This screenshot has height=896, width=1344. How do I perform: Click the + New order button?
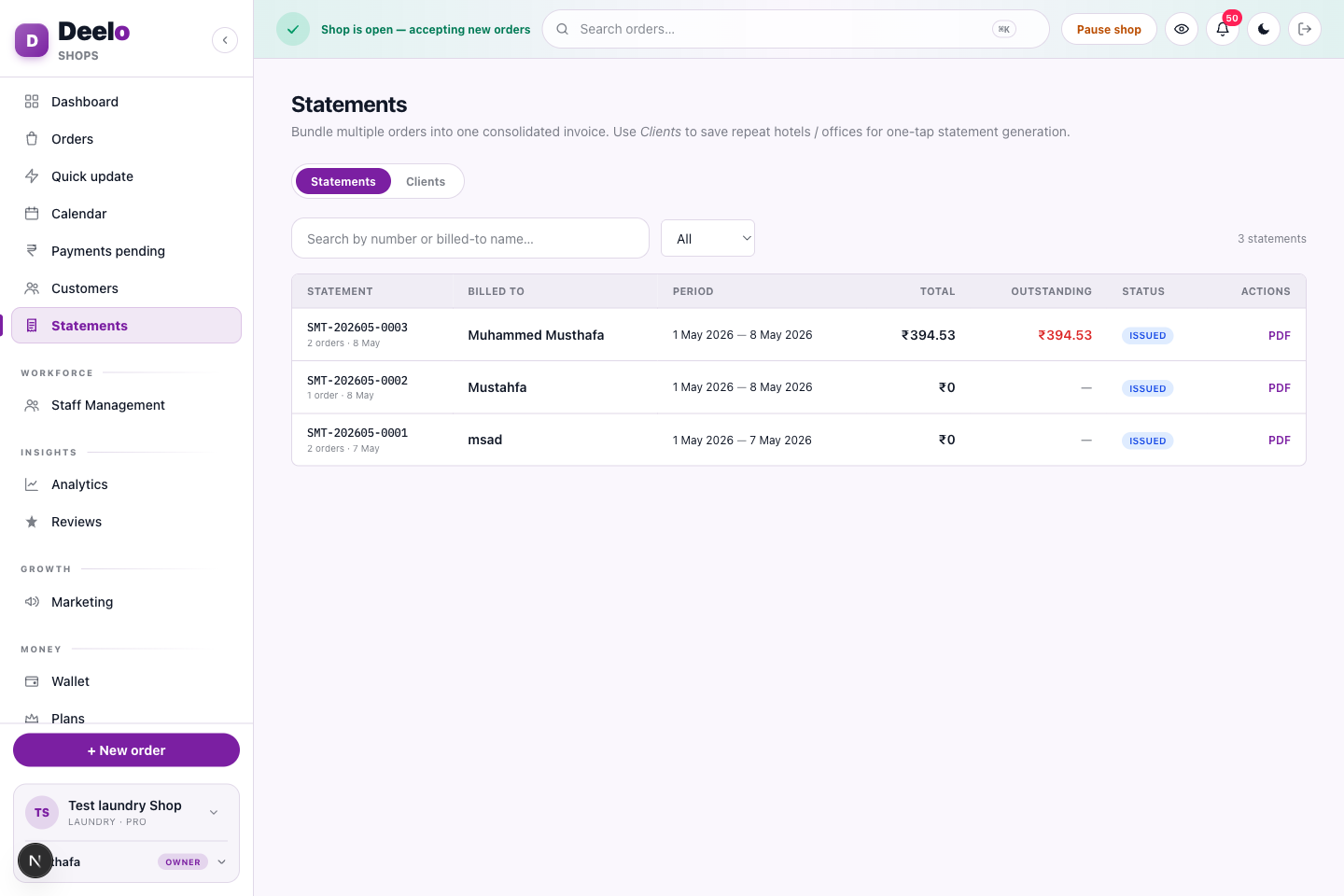point(127,750)
